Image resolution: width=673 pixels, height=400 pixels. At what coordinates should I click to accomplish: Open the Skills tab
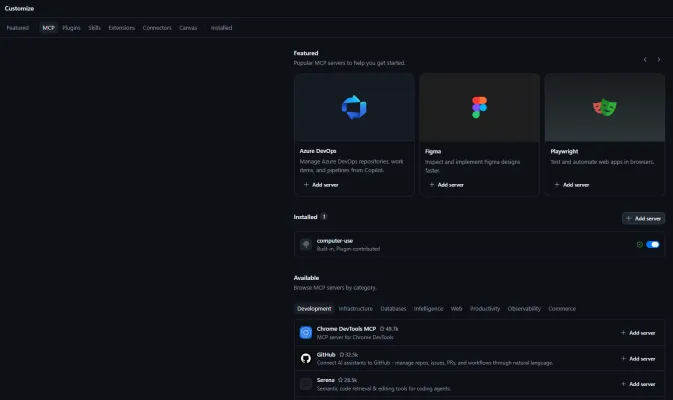pos(94,28)
